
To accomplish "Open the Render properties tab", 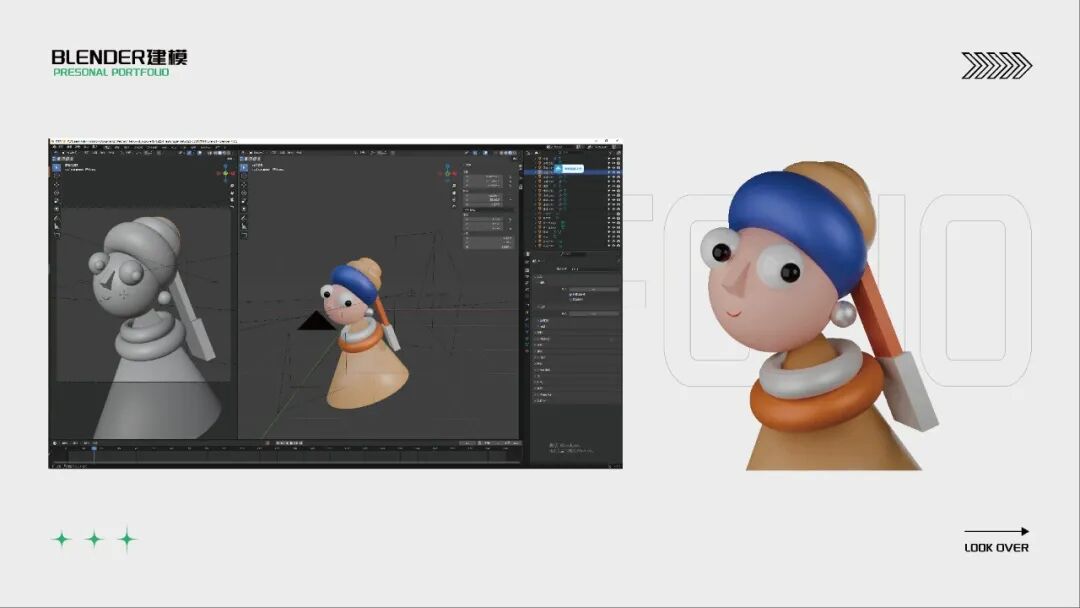I will point(528,270).
